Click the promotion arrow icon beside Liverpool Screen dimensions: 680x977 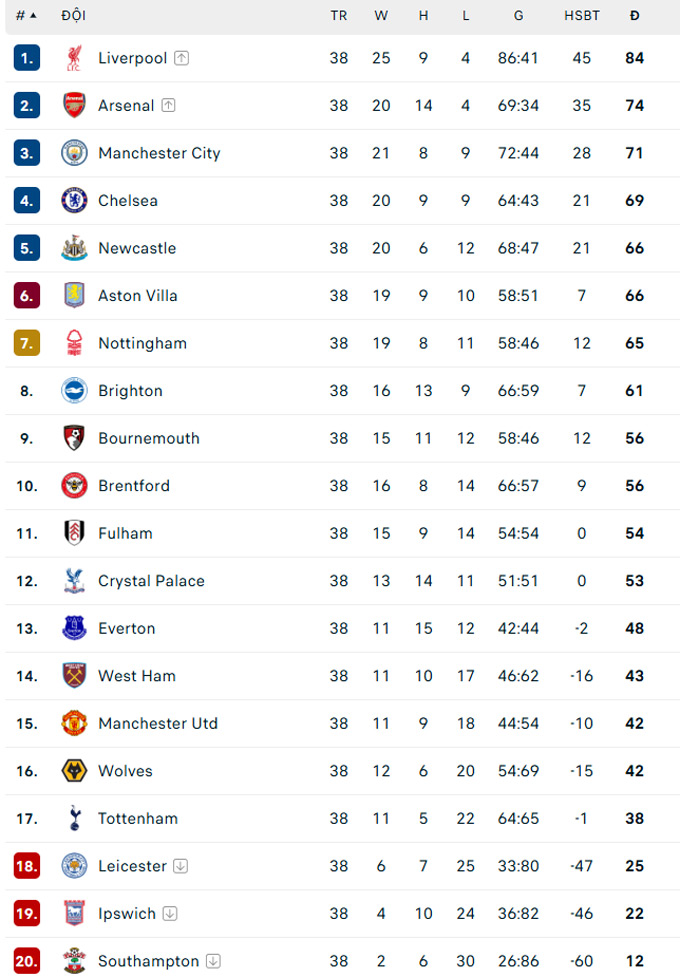[x=181, y=58]
